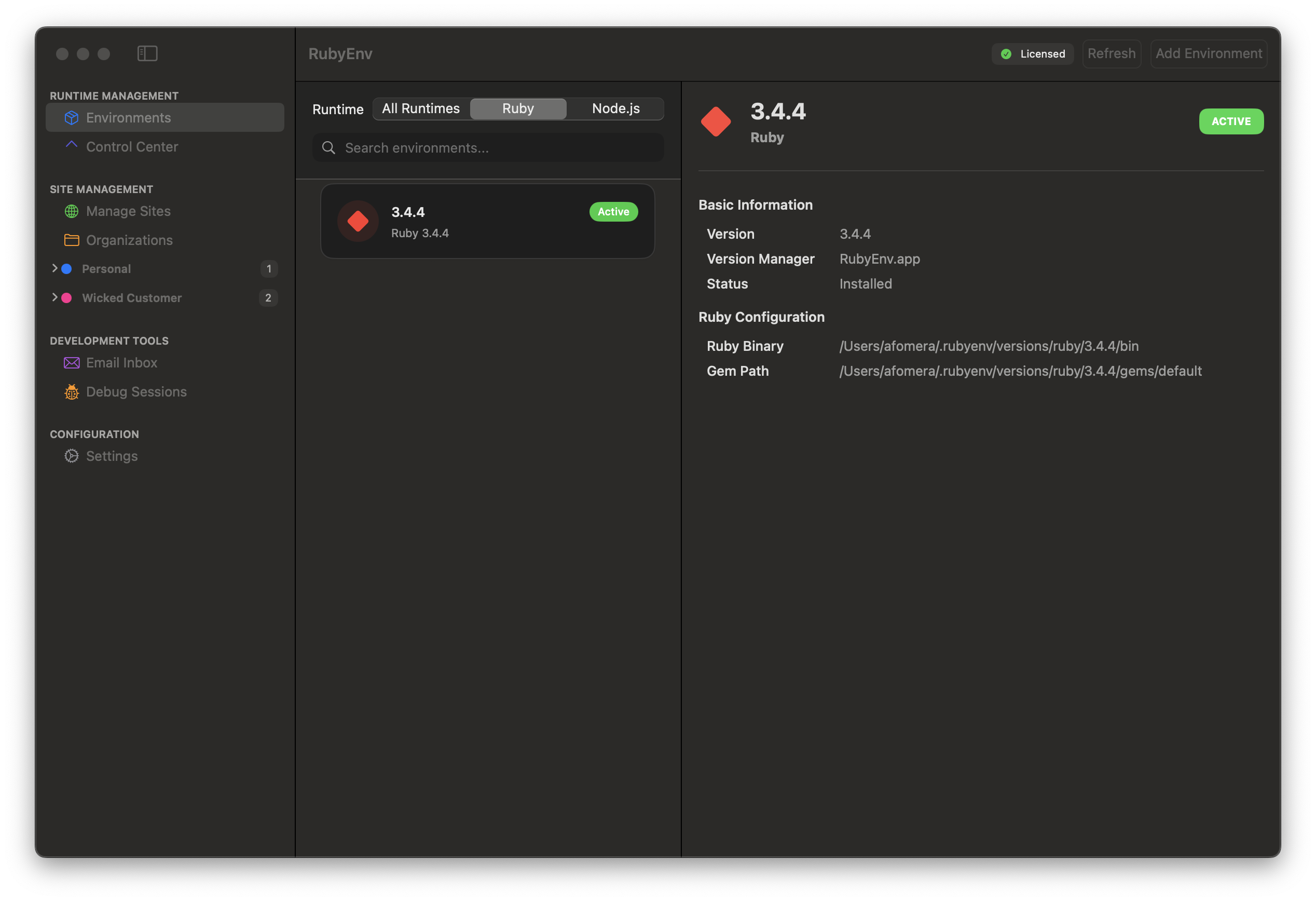The width and height of the screenshot is (1316, 901).
Task: Select the Ruby 3.4.4 environment card
Action: point(488,222)
